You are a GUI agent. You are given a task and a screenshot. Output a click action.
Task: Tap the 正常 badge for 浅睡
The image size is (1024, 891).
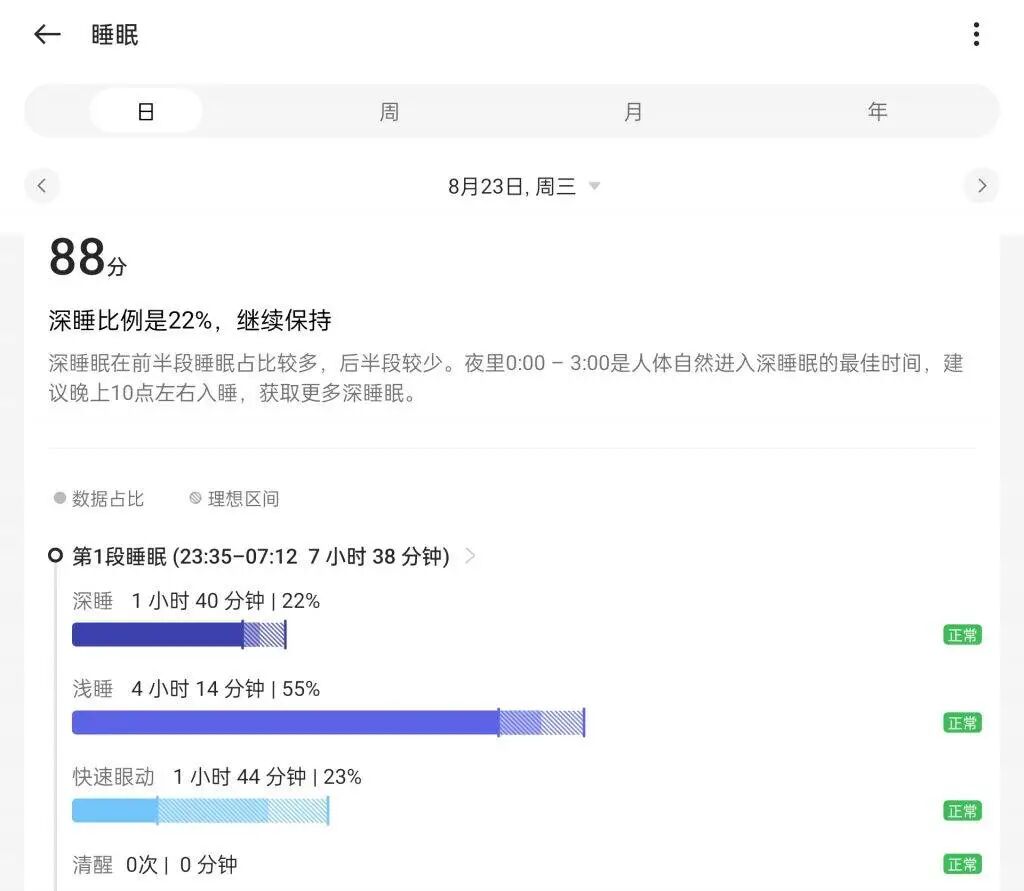(x=962, y=723)
